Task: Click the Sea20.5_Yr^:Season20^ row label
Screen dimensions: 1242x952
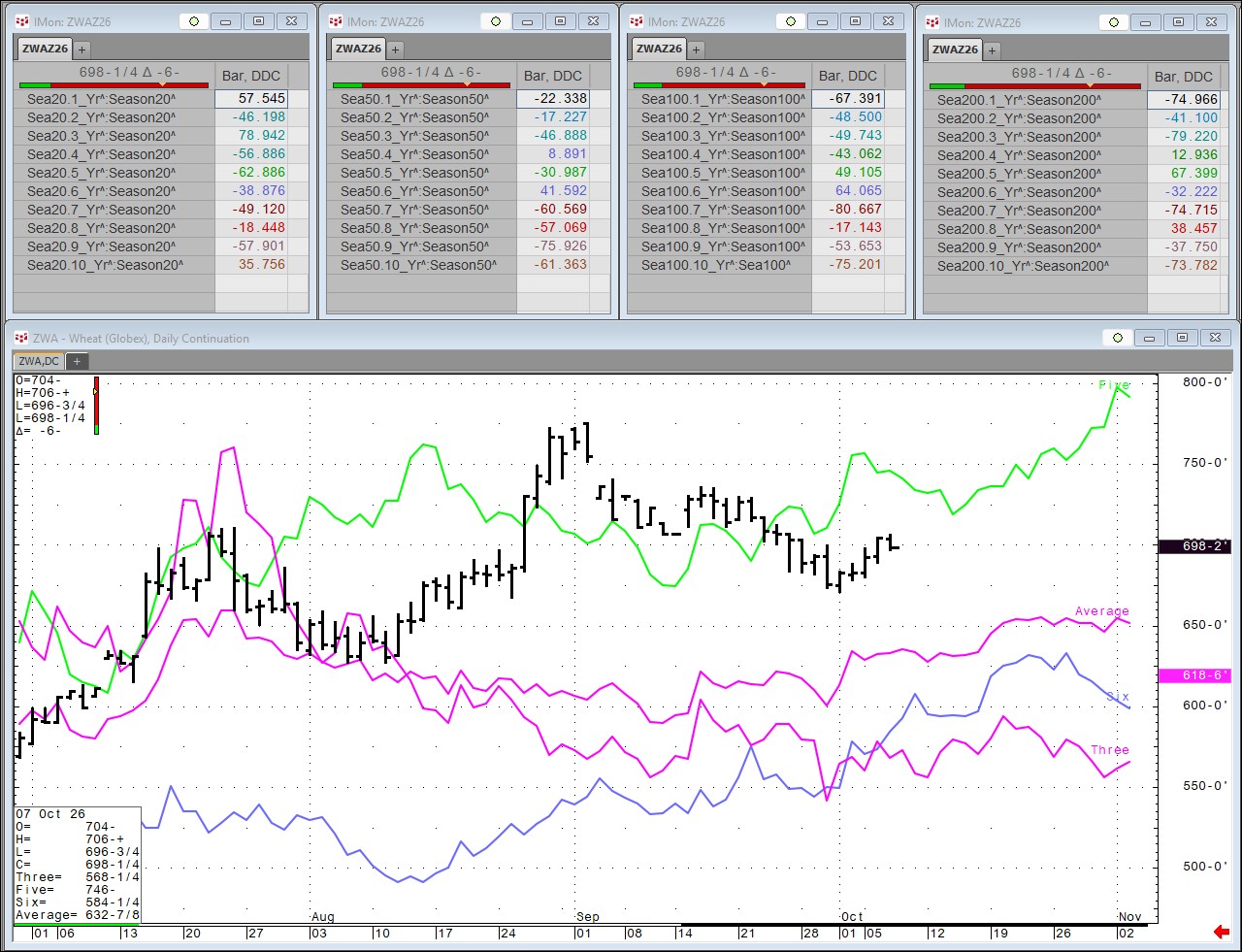Action: coord(102,173)
